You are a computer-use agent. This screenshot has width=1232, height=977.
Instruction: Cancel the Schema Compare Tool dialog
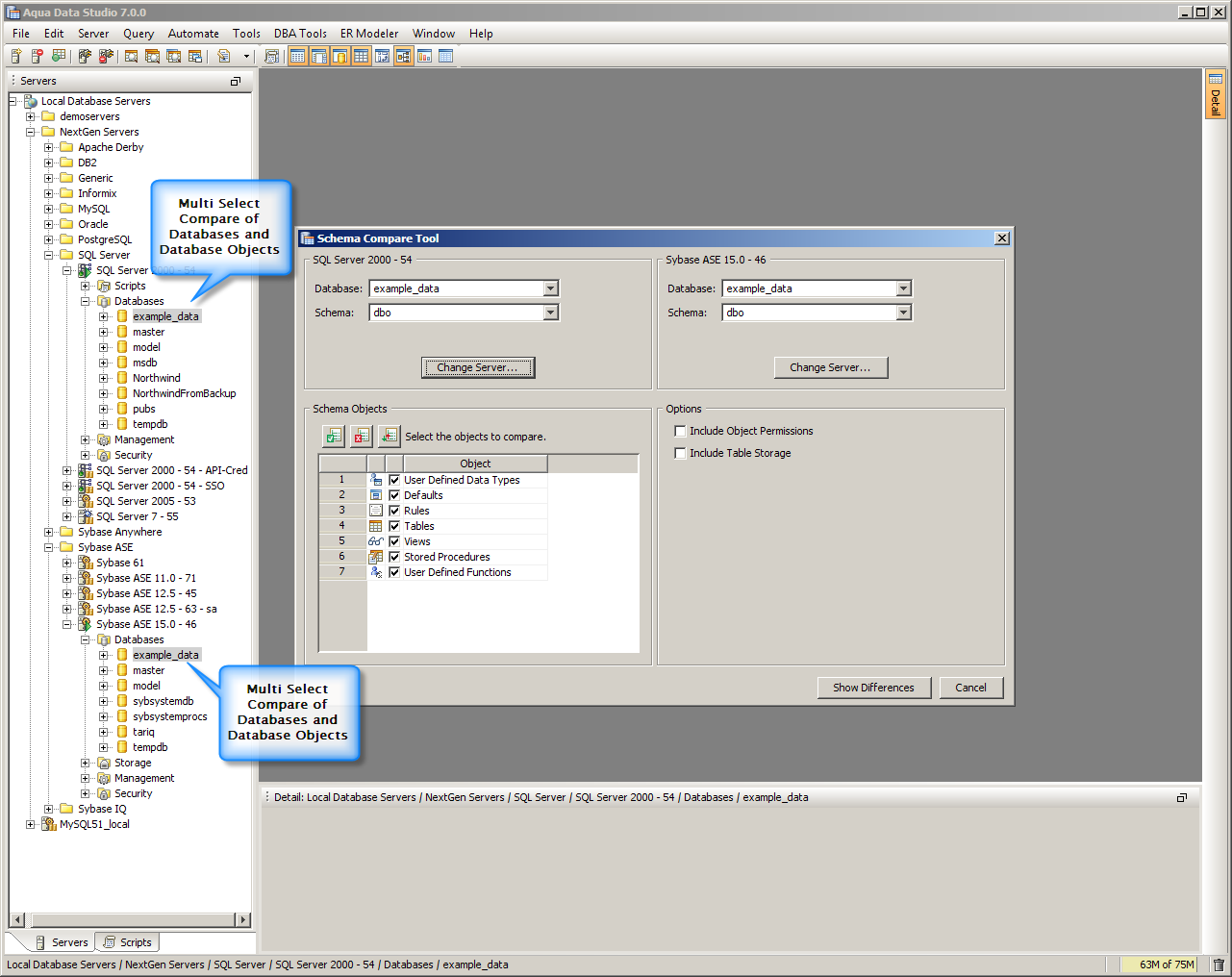point(971,688)
